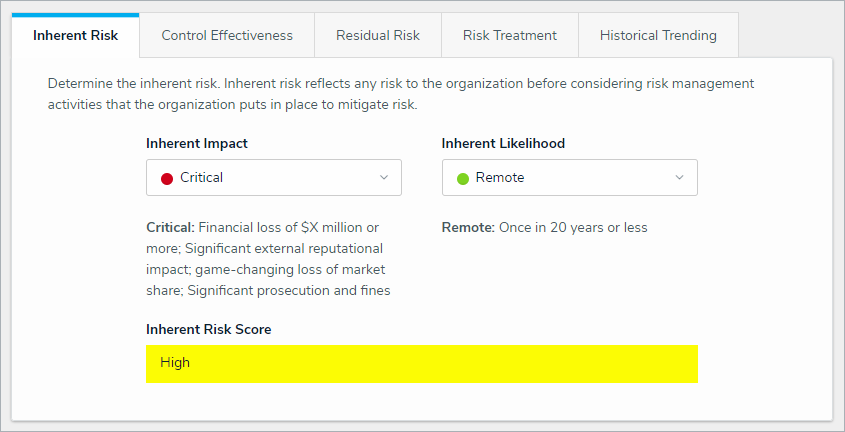Click the chevron arrow in Inherent Impact box
The width and height of the screenshot is (845, 432).
coord(383,178)
